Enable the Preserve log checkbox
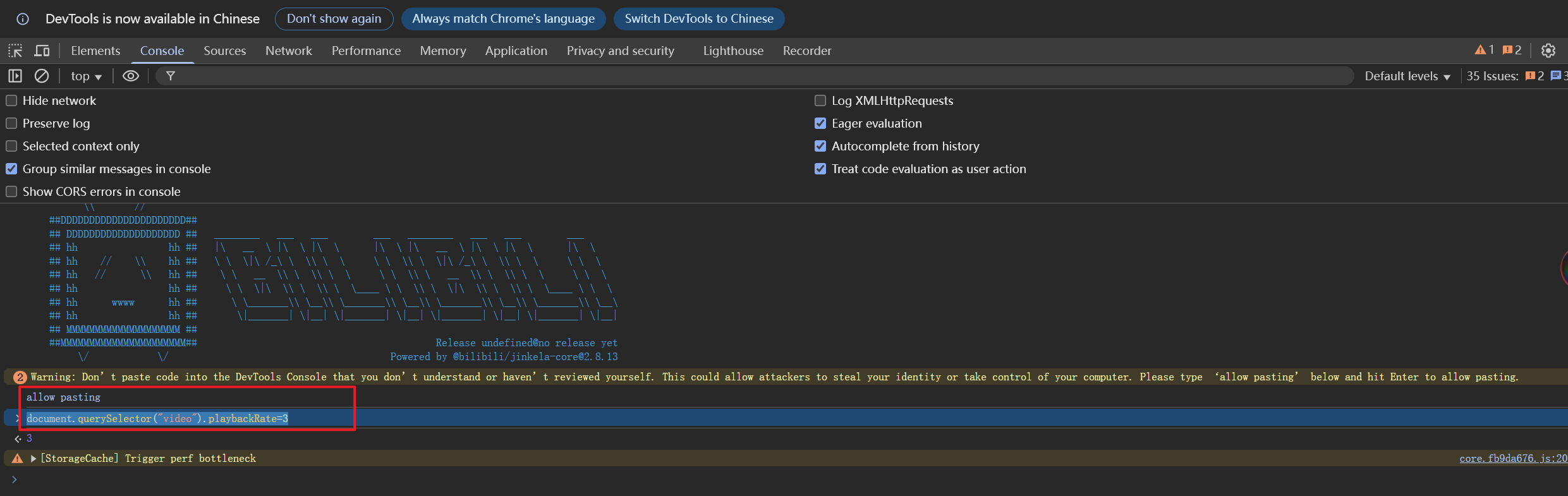This screenshot has width=1568, height=496. pos(11,123)
